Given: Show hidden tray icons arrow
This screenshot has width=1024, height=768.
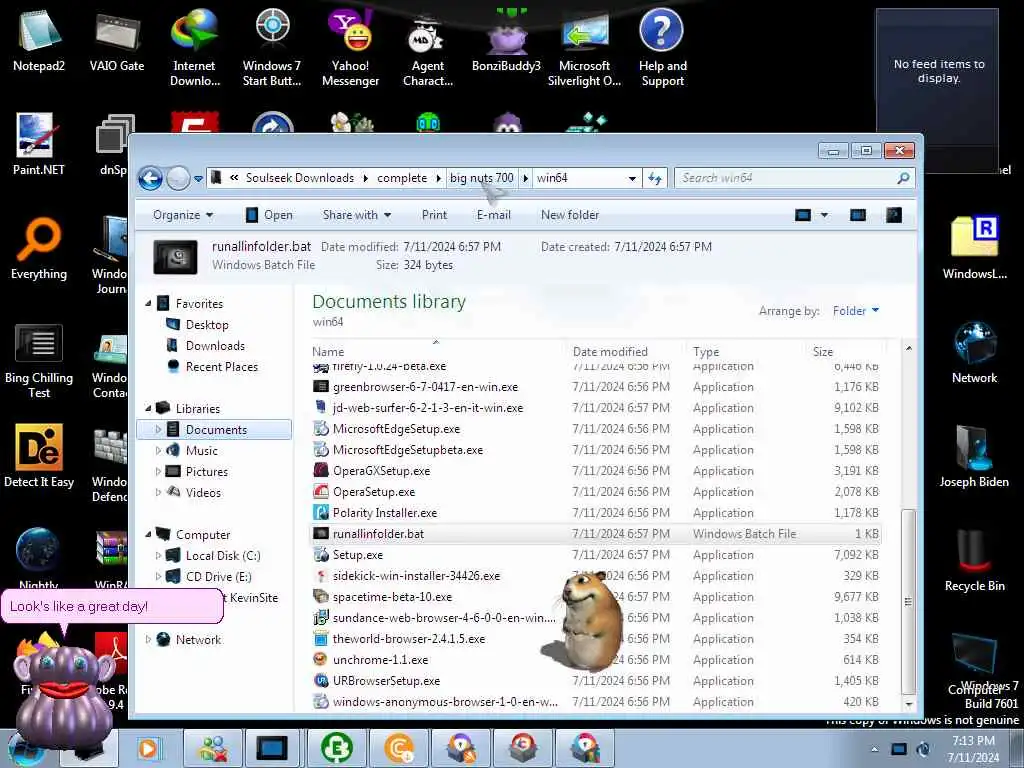Looking at the screenshot, I should 874,750.
